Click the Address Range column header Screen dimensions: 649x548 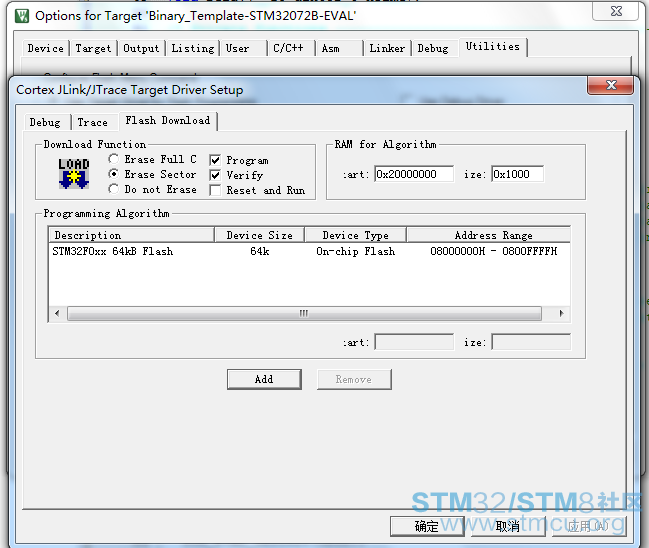point(488,235)
